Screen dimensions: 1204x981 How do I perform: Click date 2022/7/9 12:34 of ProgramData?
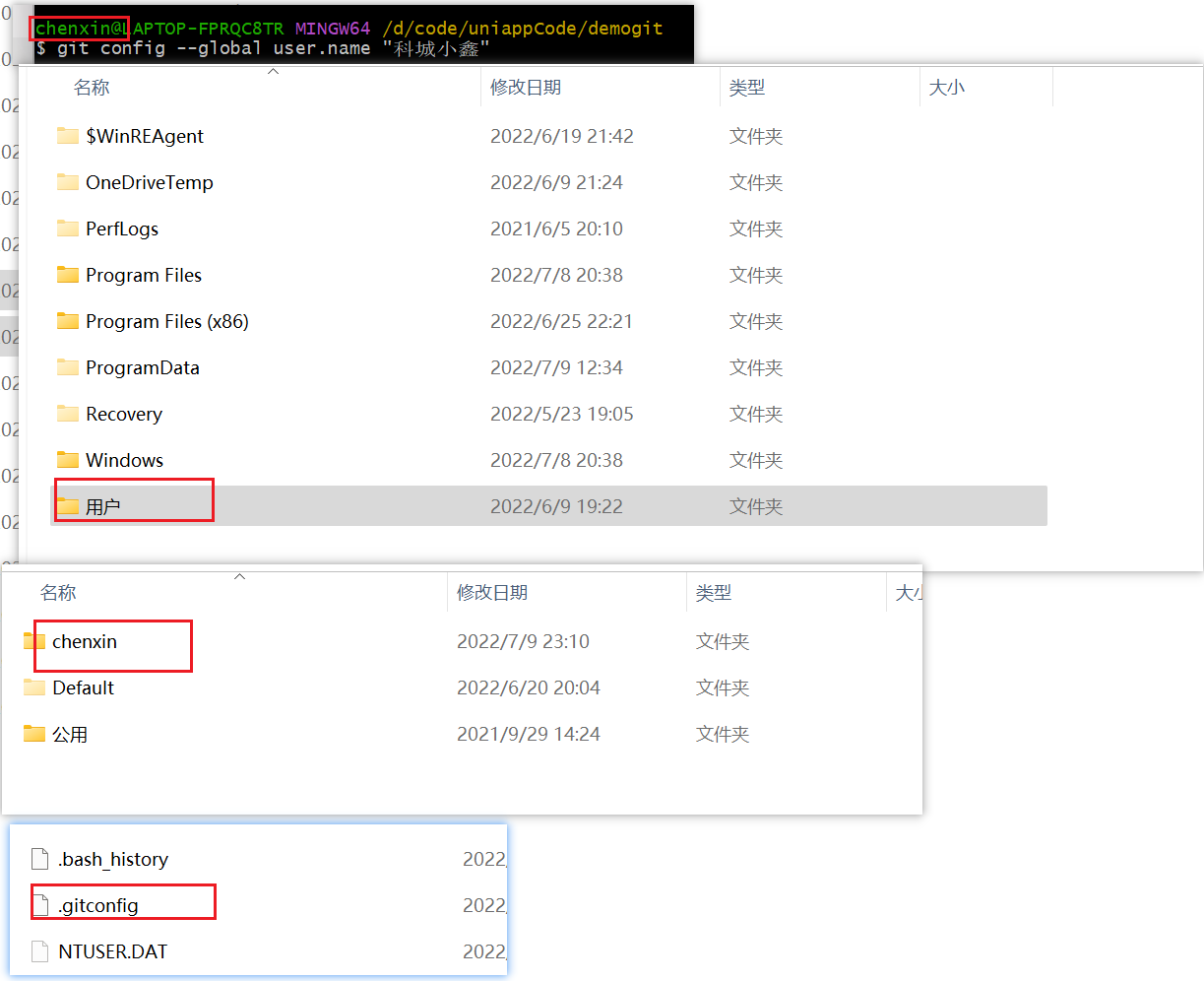[557, 367]
